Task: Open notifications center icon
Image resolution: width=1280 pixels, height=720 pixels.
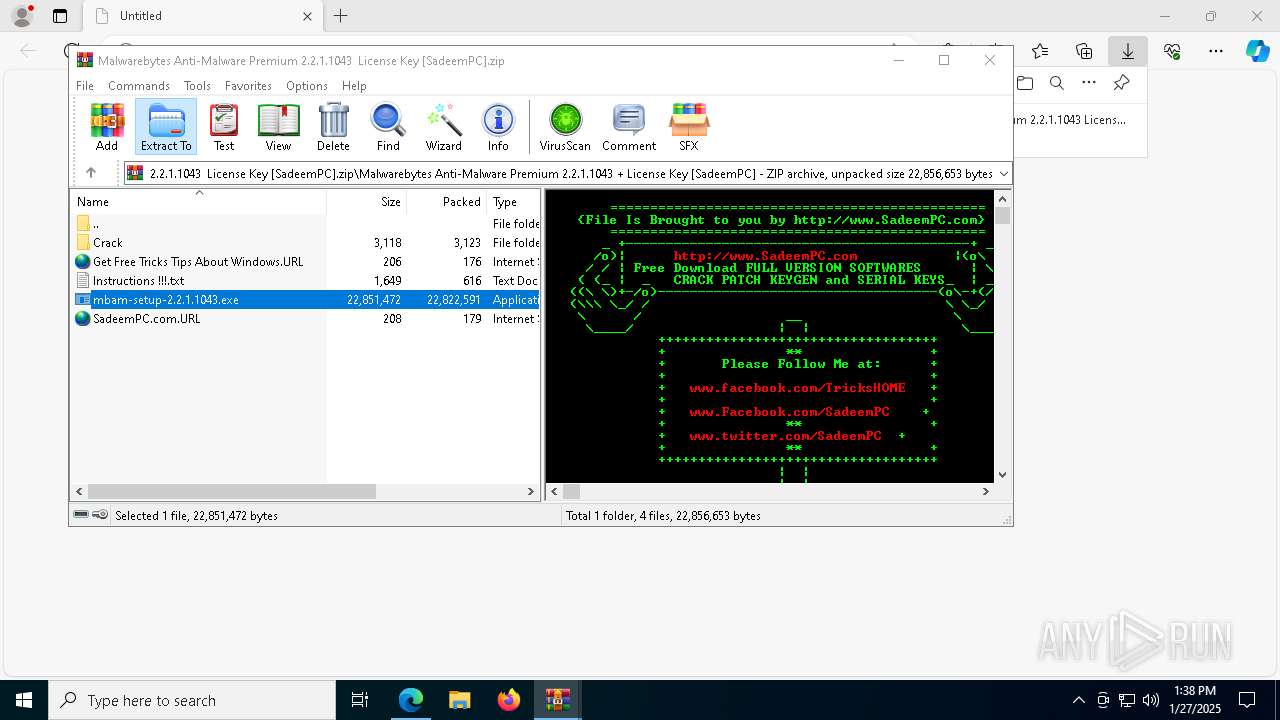Action: click(1247, 700)
